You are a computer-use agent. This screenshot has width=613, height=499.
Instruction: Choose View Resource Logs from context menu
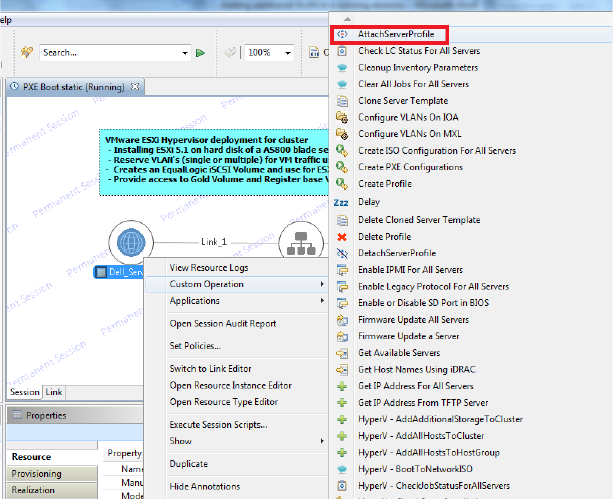coord(209,268)
